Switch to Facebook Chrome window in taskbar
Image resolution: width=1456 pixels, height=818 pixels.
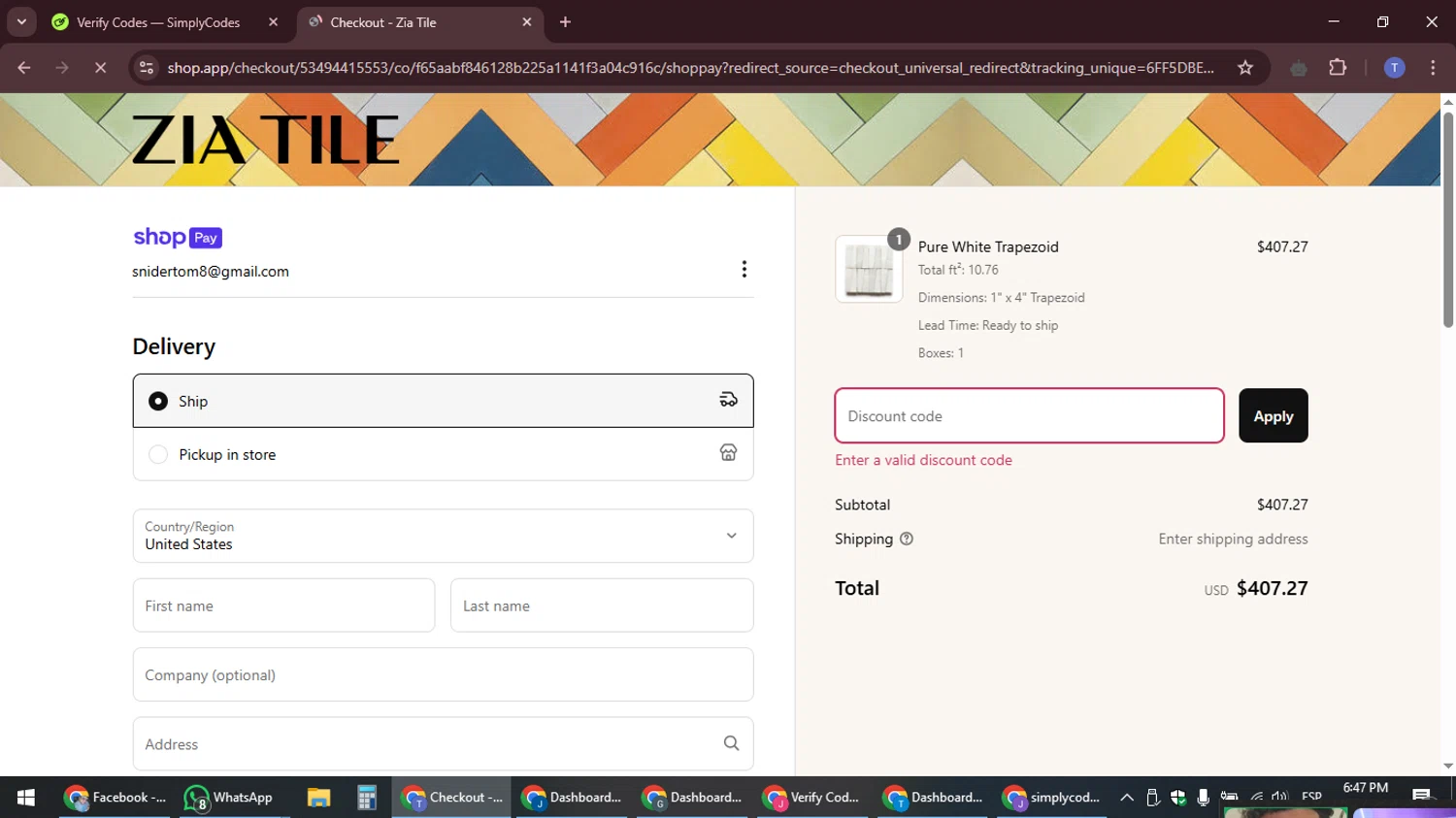click(x=115, y=798)
